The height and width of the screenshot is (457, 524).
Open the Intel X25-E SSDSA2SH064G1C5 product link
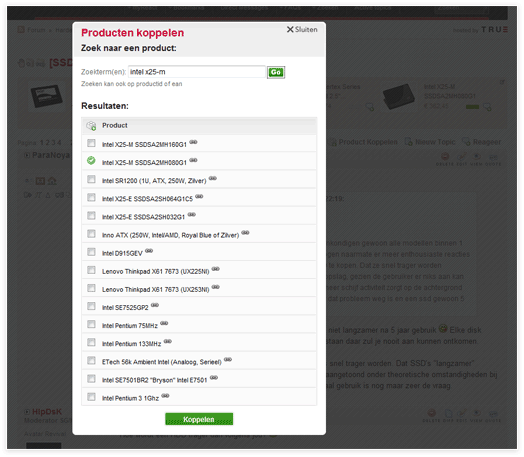point(147,199)
